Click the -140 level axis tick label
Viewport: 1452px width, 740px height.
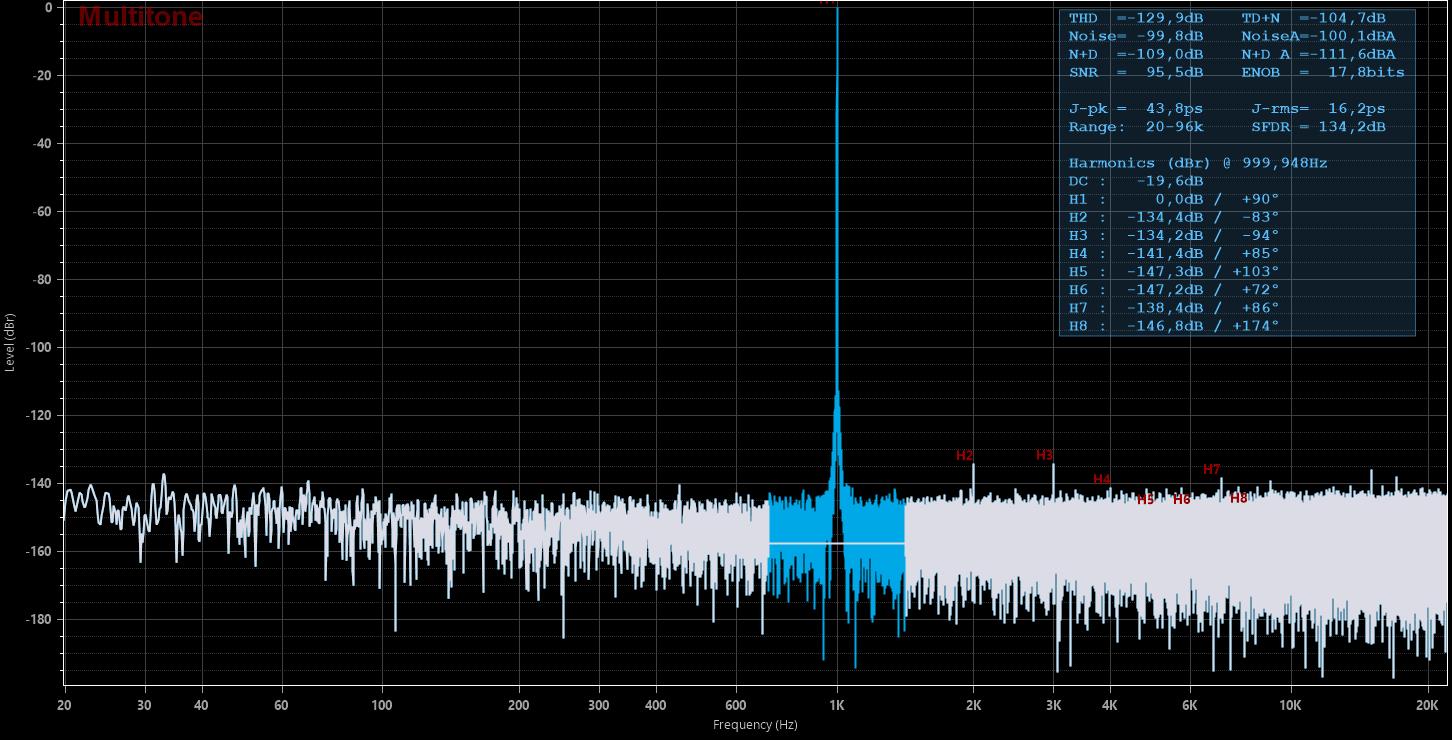39,483
